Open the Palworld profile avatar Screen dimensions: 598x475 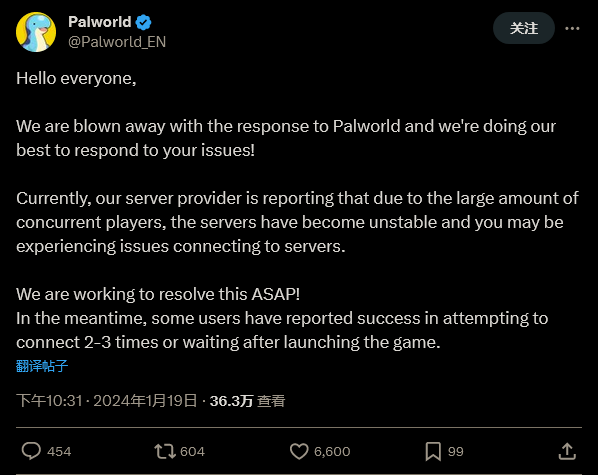click(x=36, y=32)
